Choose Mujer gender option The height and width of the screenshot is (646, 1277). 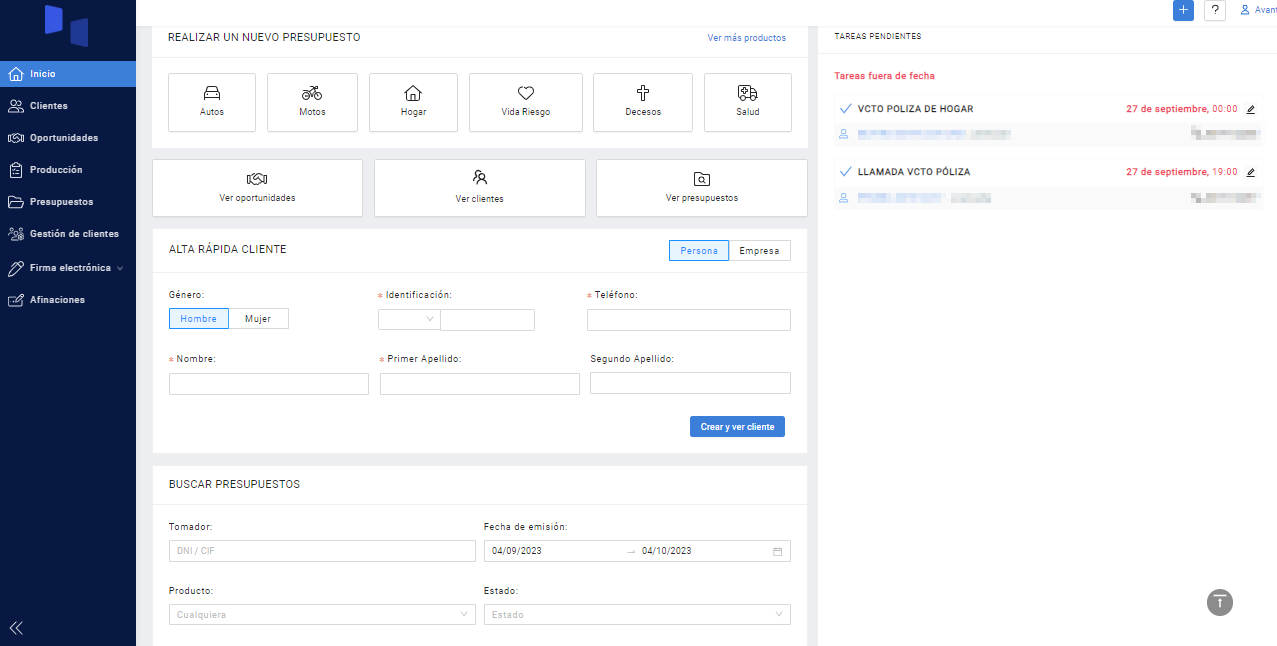(258, 319)
